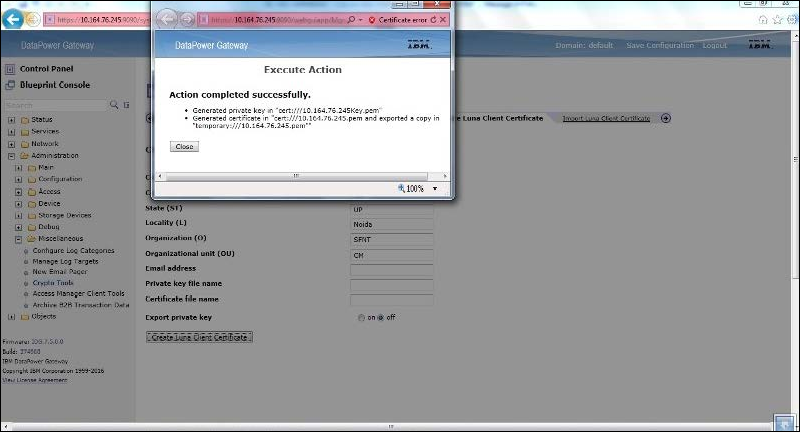The width and height of the screenshot is (800, 432).
Task: Click Domain: default in header
Action: pos(584,45)
